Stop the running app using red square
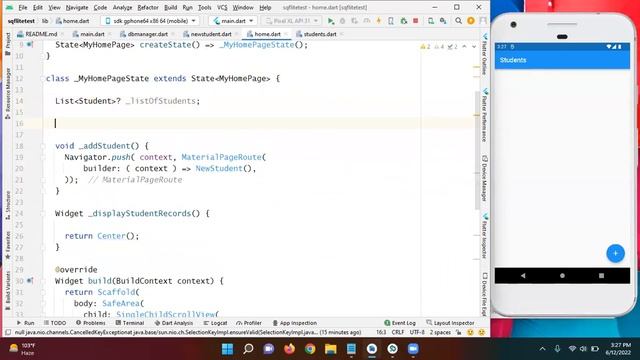Image resolution: width=640 pixels, height=360 pixels. tap(416, 21)
